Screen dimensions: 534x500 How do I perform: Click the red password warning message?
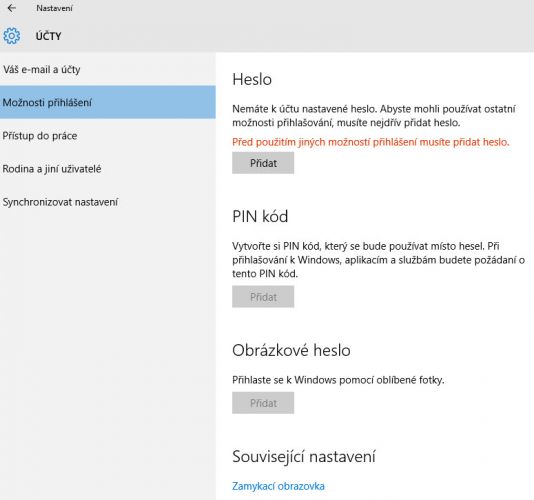tap(371, 142)
